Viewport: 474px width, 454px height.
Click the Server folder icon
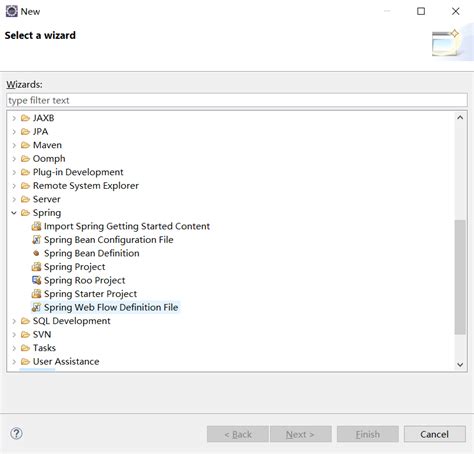[x=25, y=199]
